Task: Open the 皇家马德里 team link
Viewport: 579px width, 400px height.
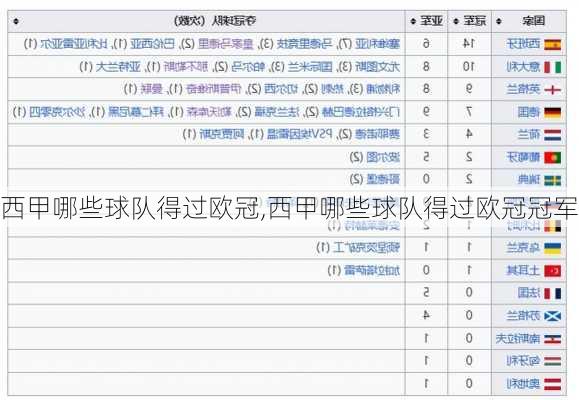Action: click(x=226, y=44)
